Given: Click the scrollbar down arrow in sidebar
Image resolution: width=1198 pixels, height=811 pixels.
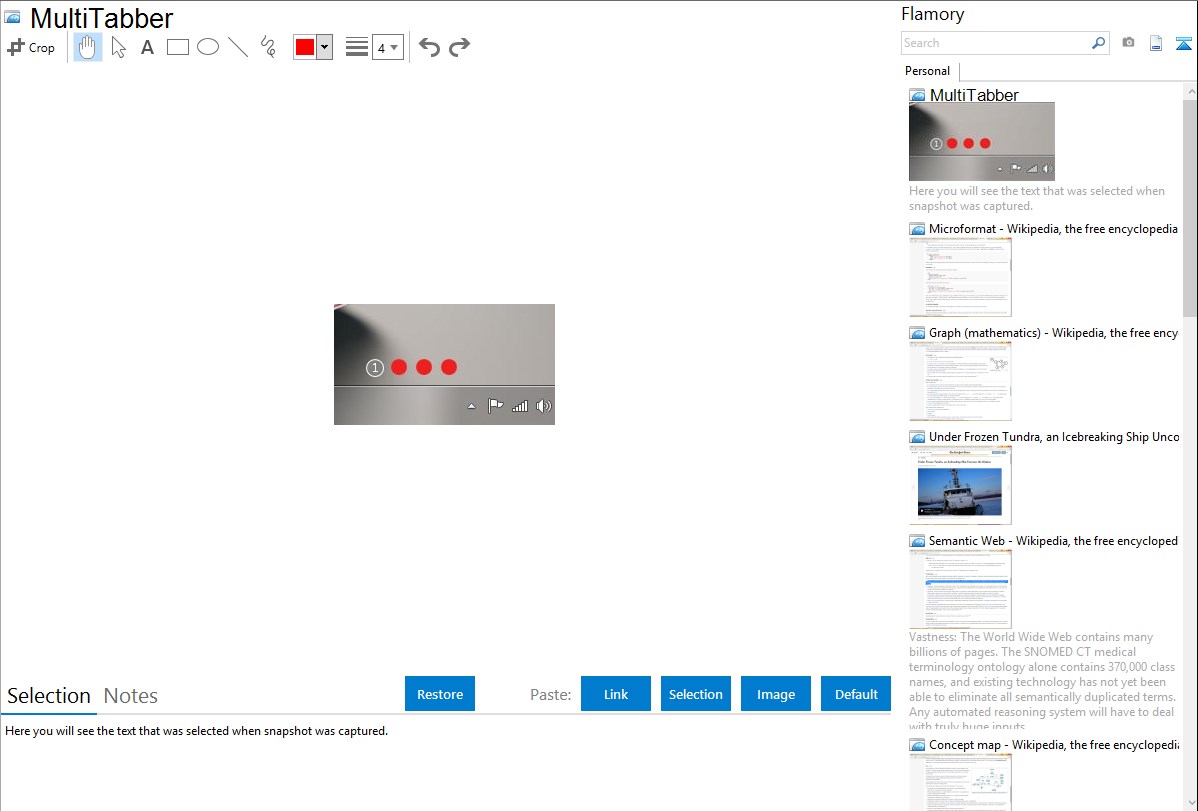Looking at the screenshot, I should pyautogui.click(x=1190, y=803).
